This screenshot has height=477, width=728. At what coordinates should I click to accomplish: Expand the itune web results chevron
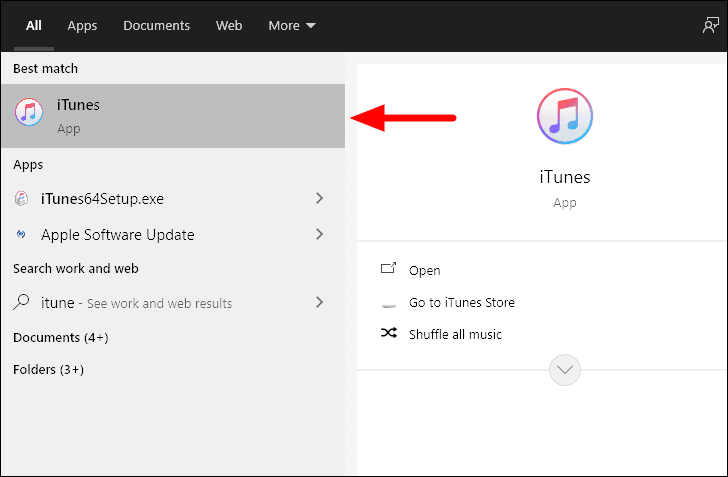coord(319,302)
